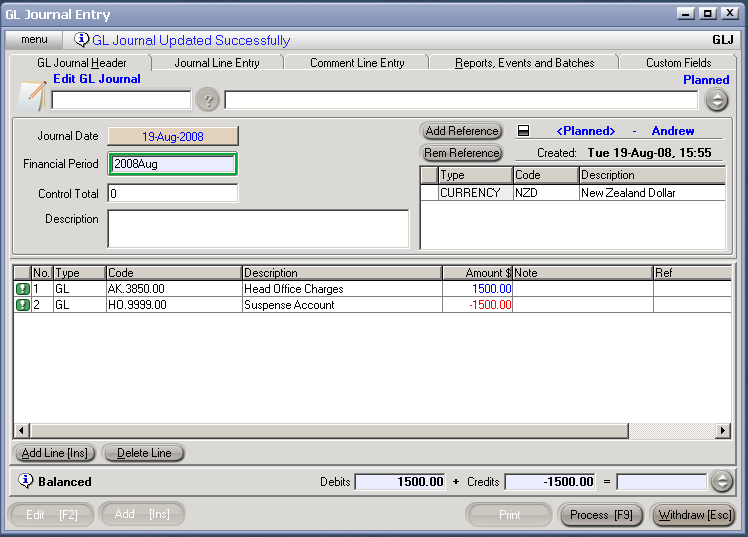748x537 pixels.
Task: Click the Financial Period field 2008Aug
Action: pos(173,164)
